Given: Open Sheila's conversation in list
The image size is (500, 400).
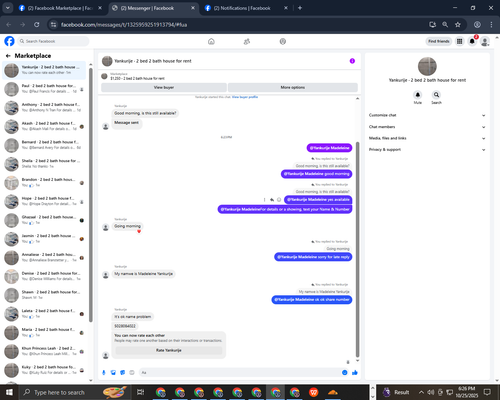Looking at the screenshot, I should [x=44, y=164].
